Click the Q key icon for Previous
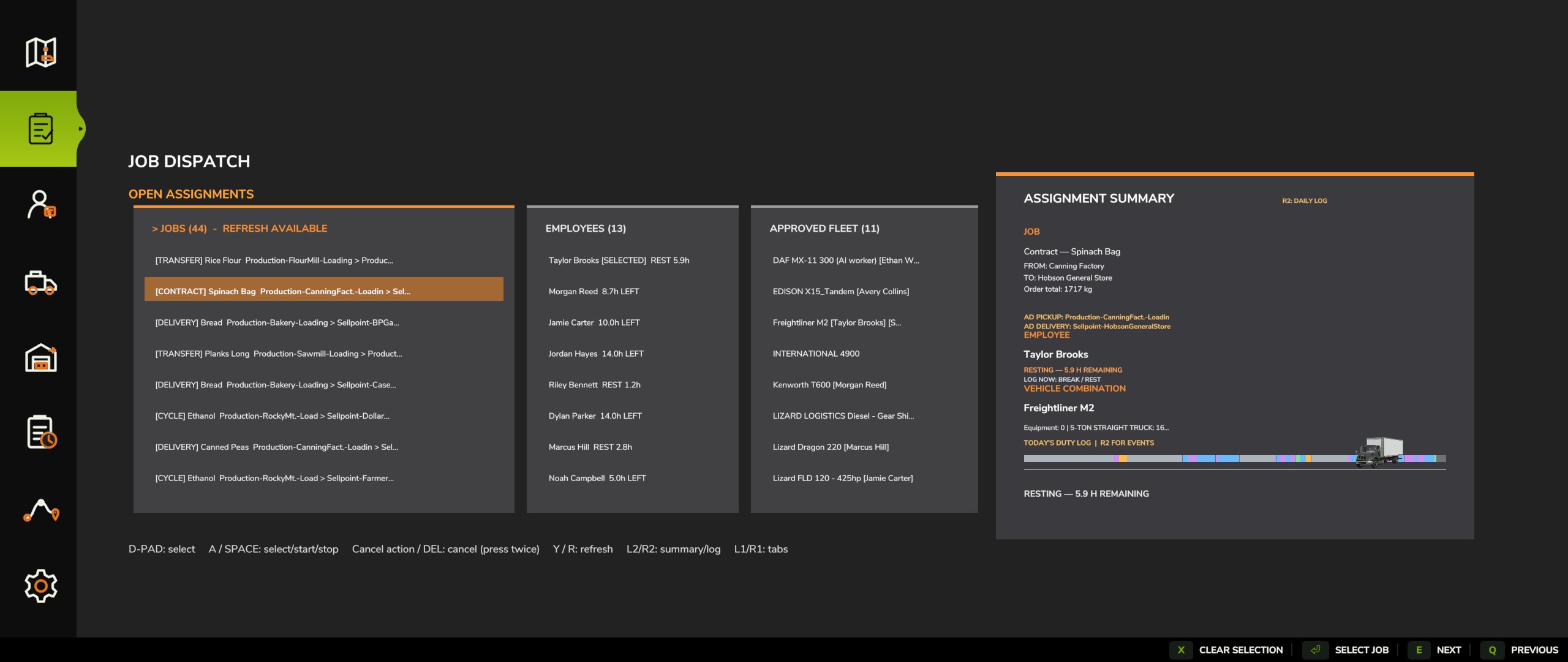1568x662 pixels. pyautogui.click(x=1492, y=650)
